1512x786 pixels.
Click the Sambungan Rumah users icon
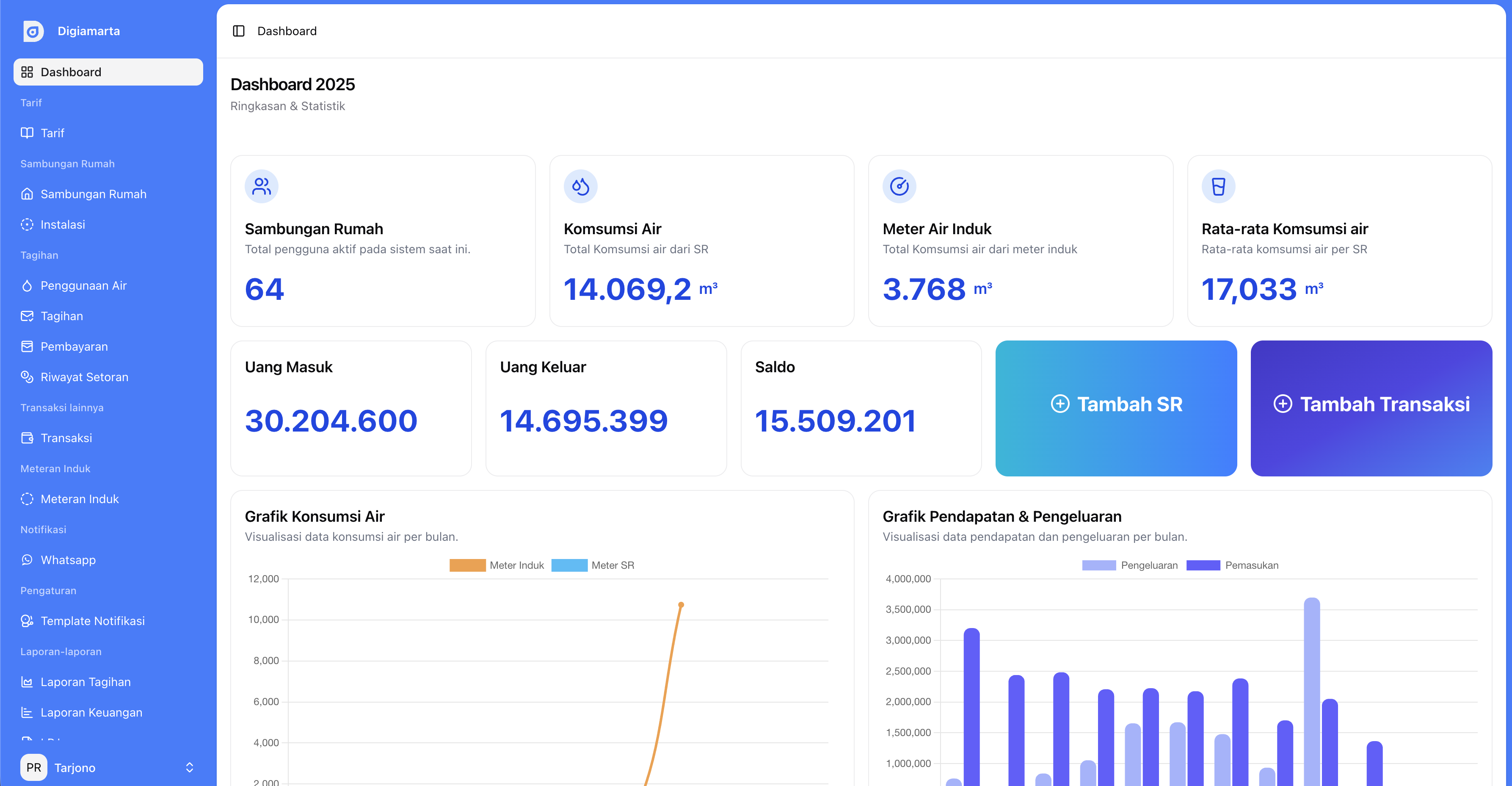click(x=262, y=186)
